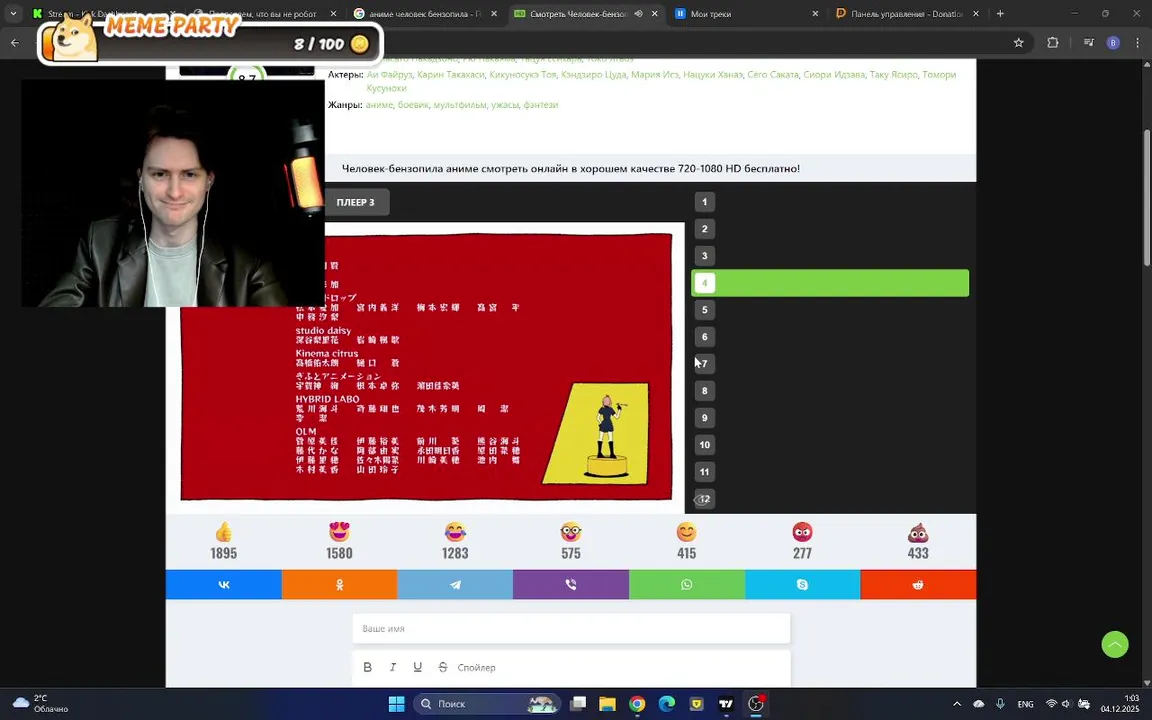Select episode 11
1152x720 pixels.
tap(704, 472)
